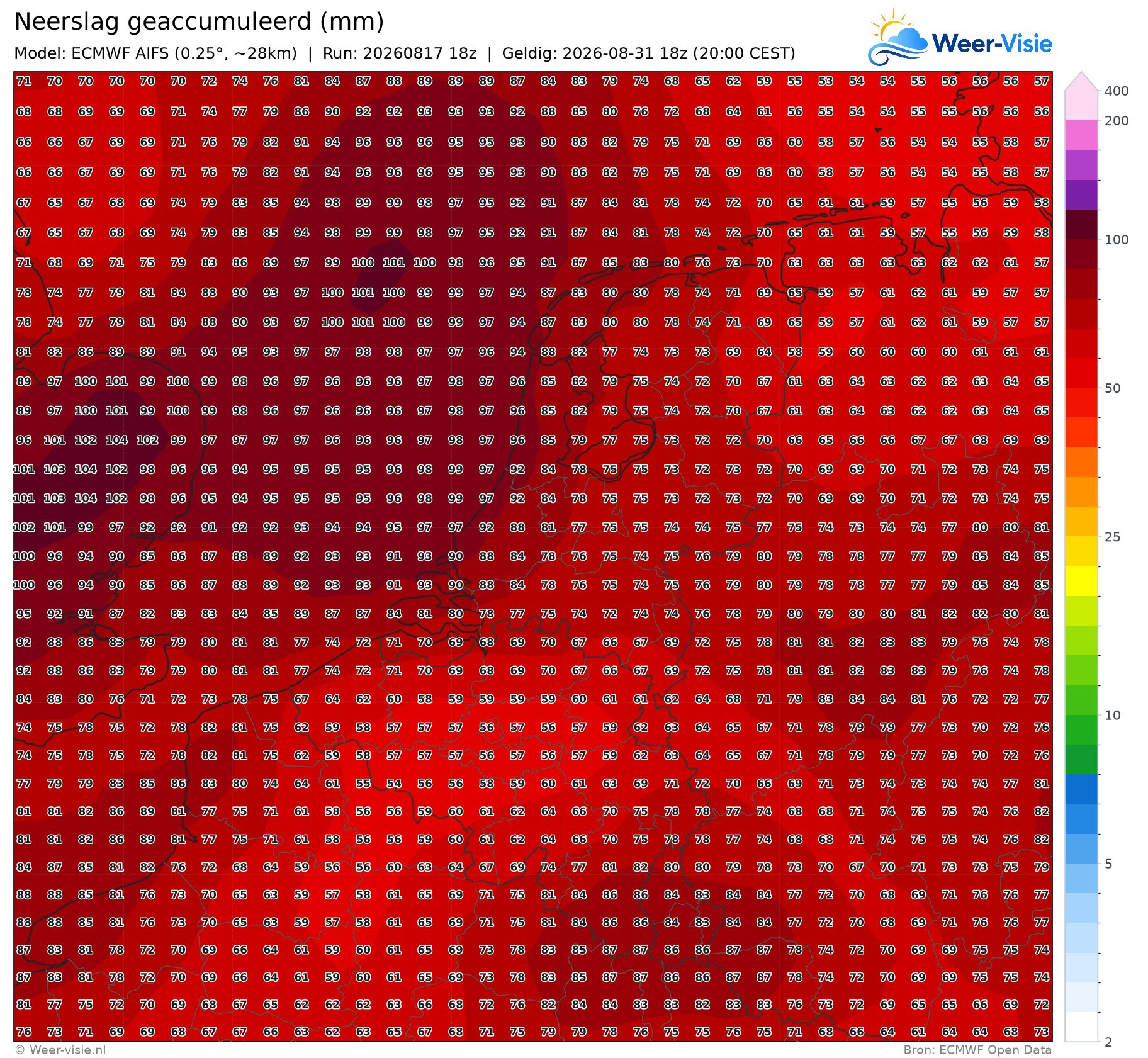The width and height of the screenshot is (1148, 1058).
Task: Click the © Weer-visie.nl copyright text
Action: pos(60,1050)
